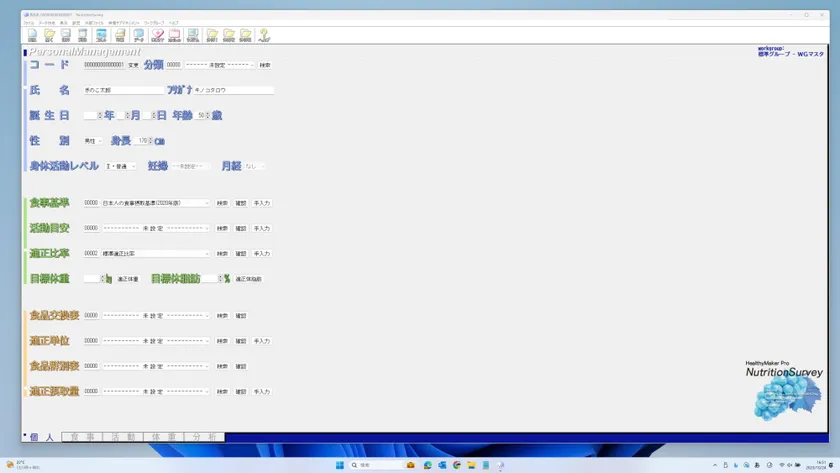Image resolution: width=840 pixels, height=473 pixels.
Task: Open the 適正単位 dropdown
Action: 155,341
